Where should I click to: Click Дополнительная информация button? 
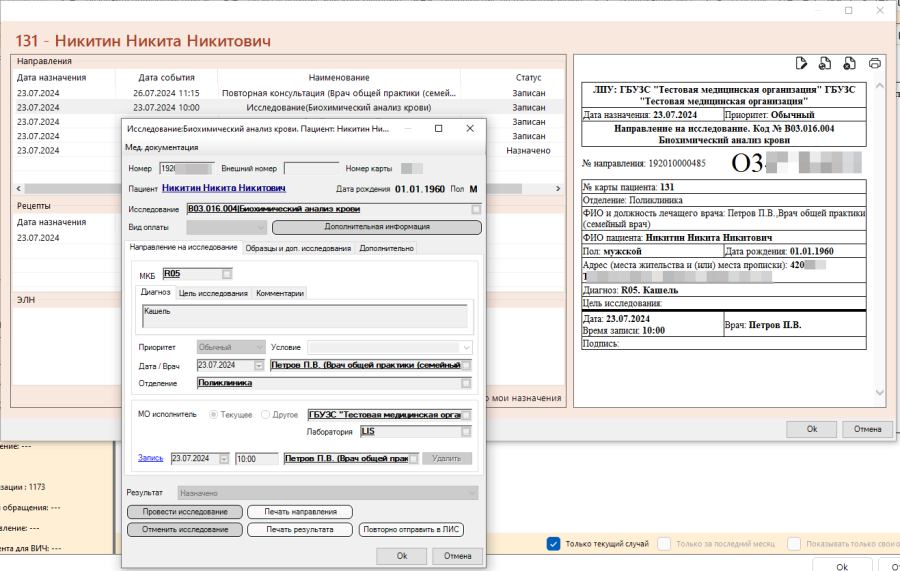377,227
